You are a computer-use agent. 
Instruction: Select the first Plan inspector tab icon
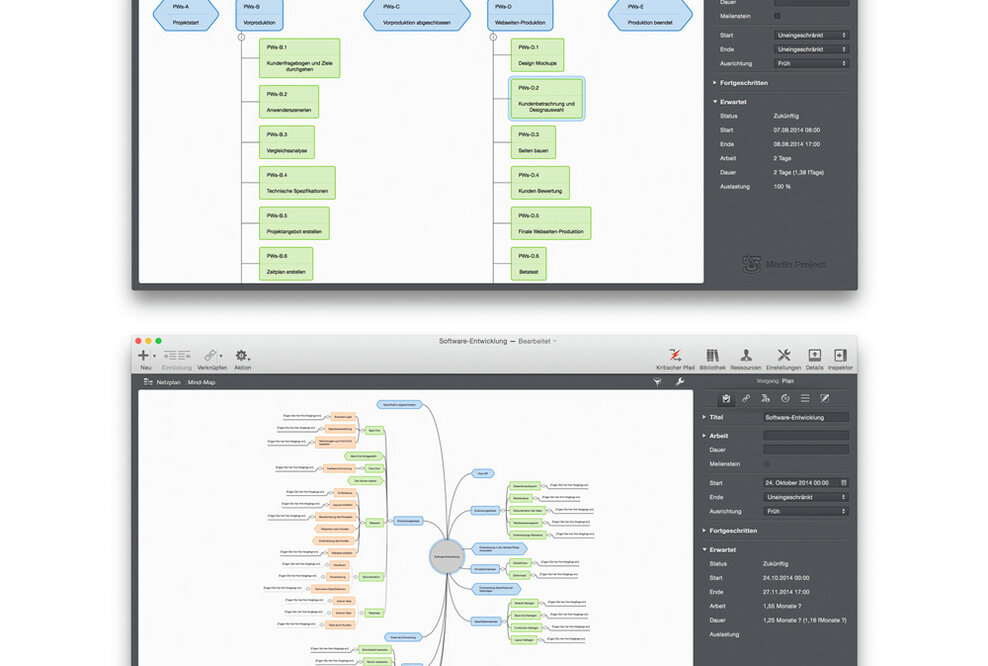726,398
